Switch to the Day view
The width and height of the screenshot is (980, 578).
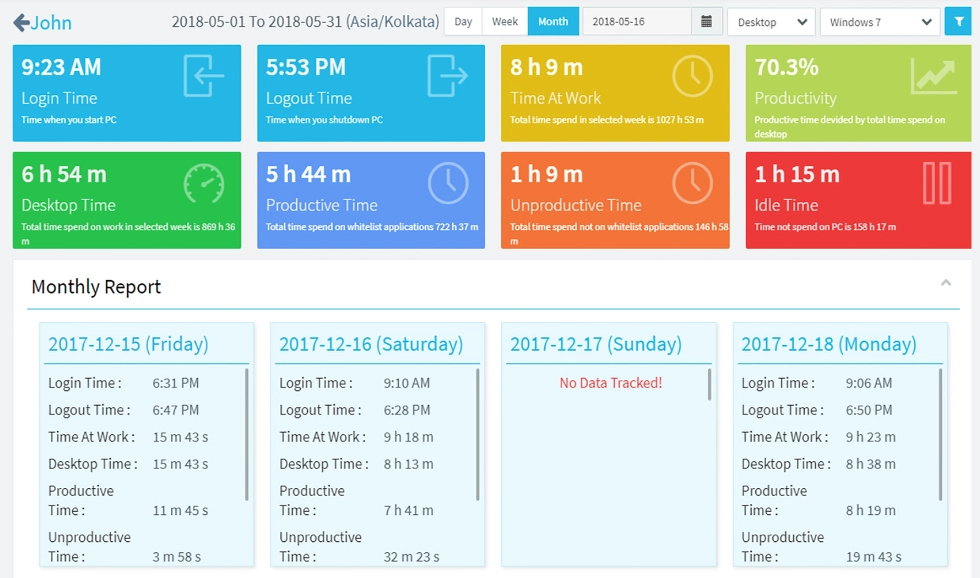(462, 20)
